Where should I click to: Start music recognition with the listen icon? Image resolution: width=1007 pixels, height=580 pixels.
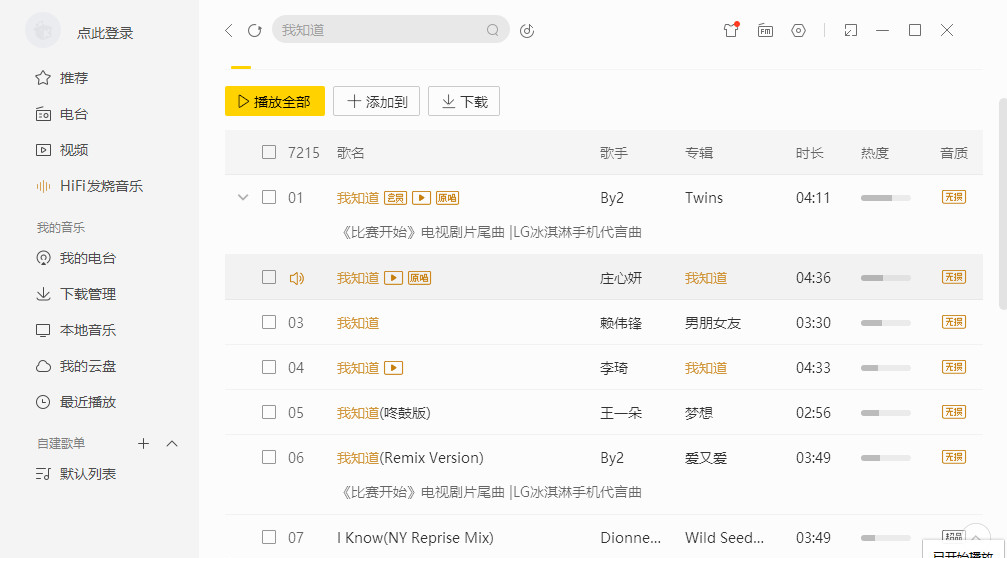pyautogui.click(x=527, y=30)
